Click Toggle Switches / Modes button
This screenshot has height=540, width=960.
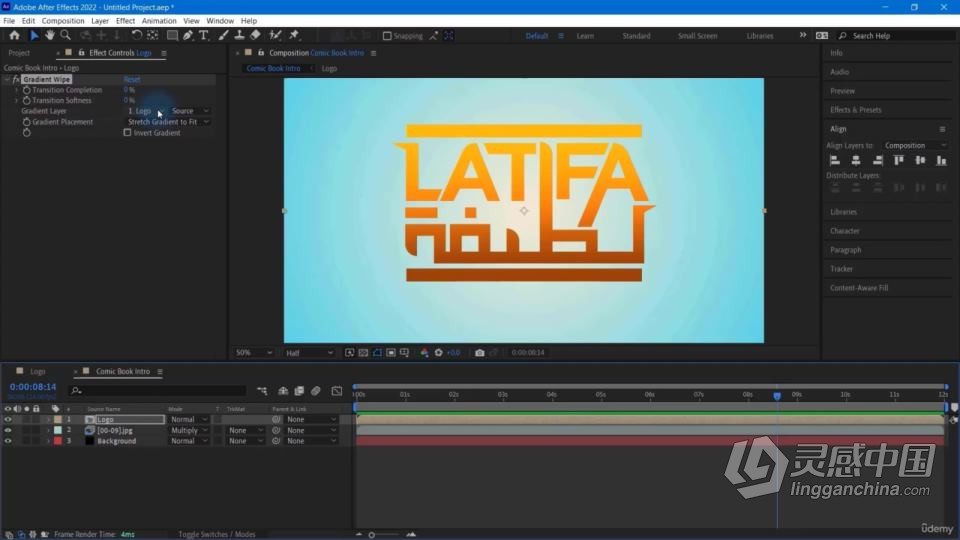[x=217, y=534]
